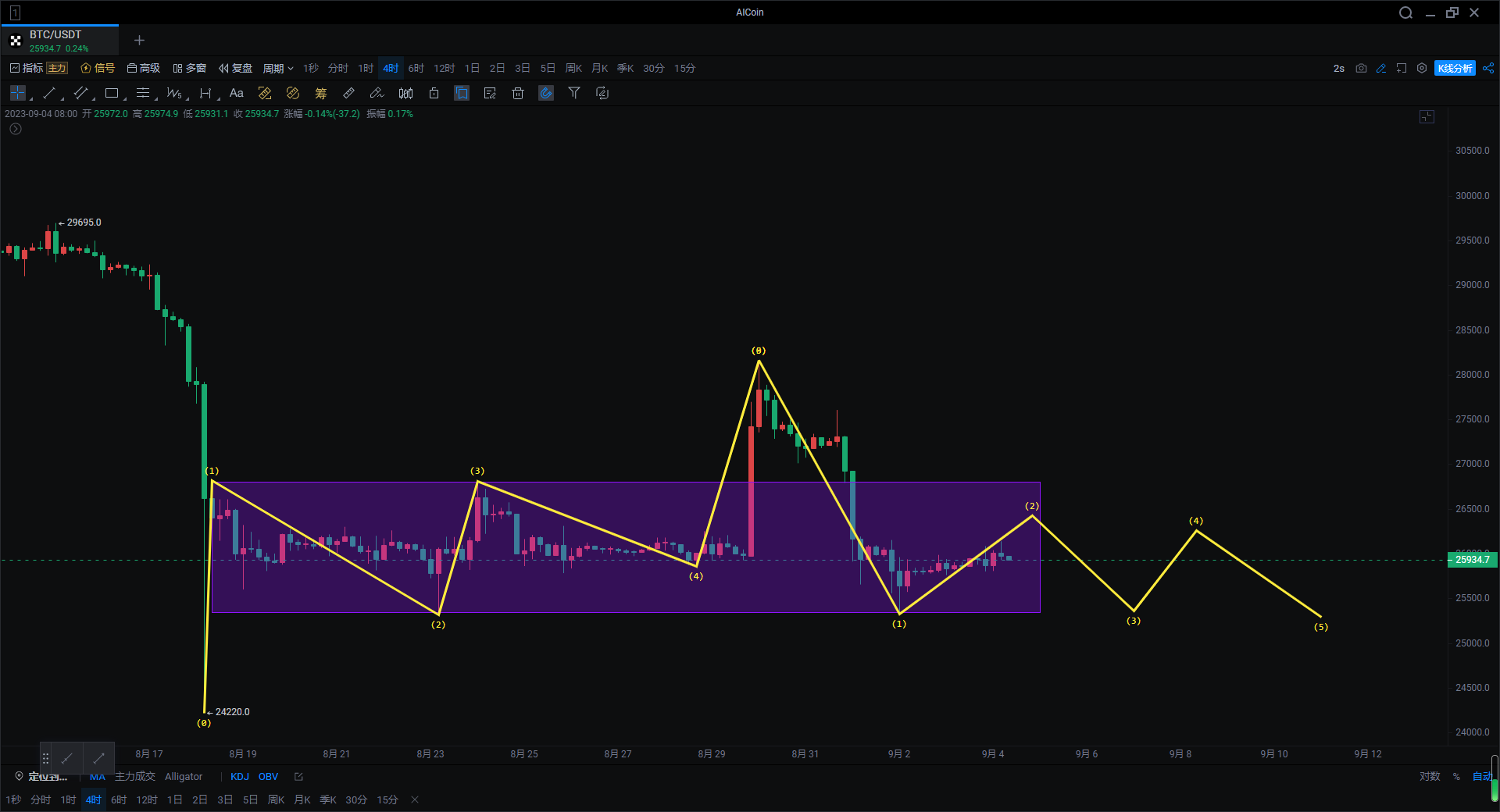Take a chart snapshot with camera icon
The width and height of the screenshot is (1500, 812).
[x=1361, y=69]
